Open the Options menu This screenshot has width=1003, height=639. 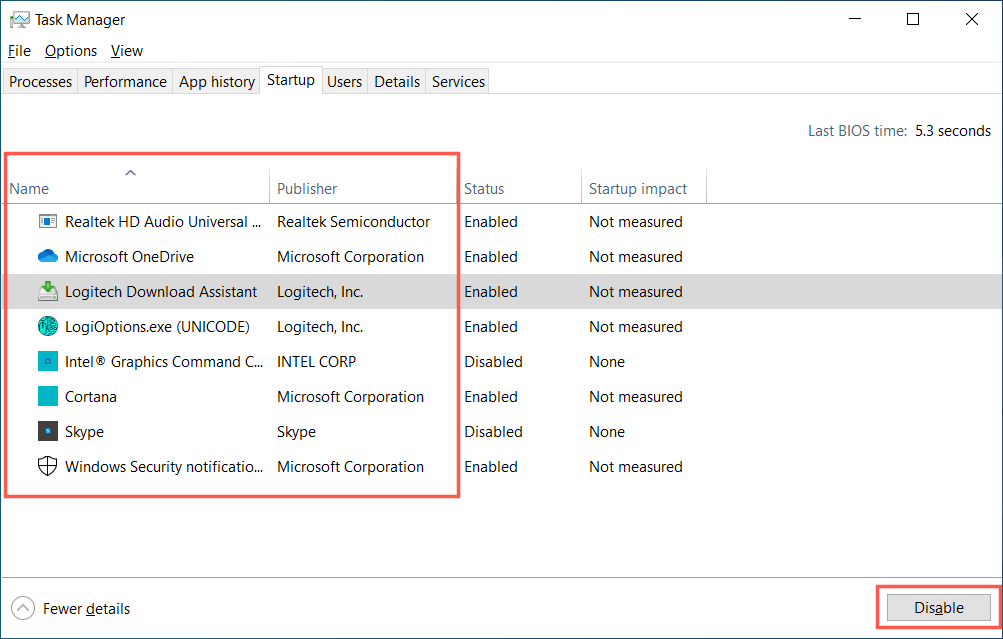(x=71, y=51)
